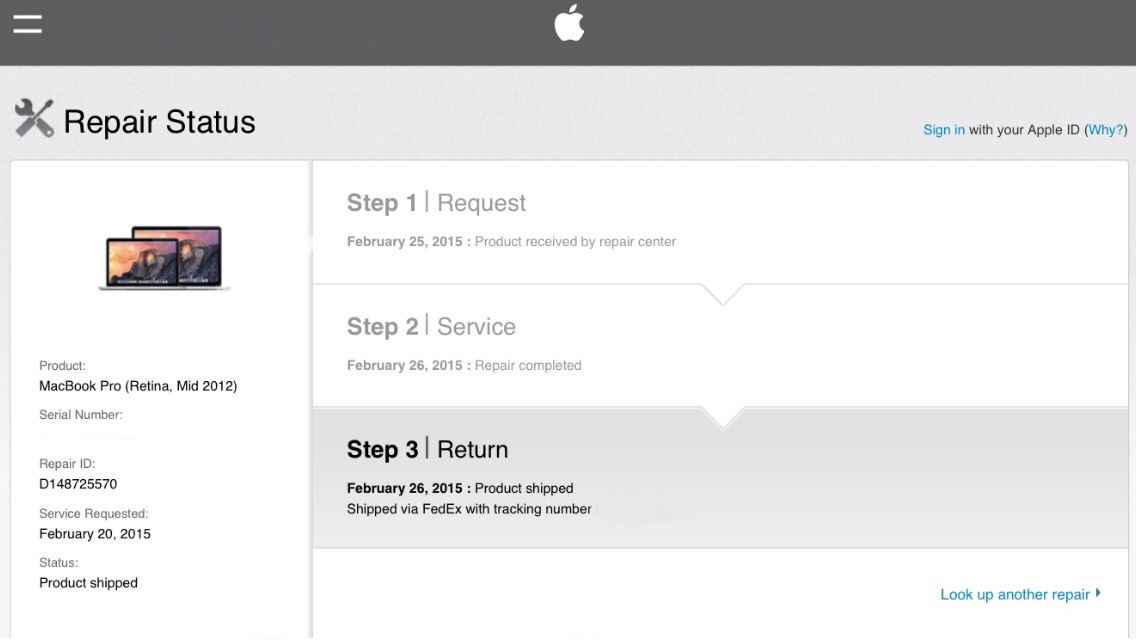Open the hamburger menu icon

[28, 24]
